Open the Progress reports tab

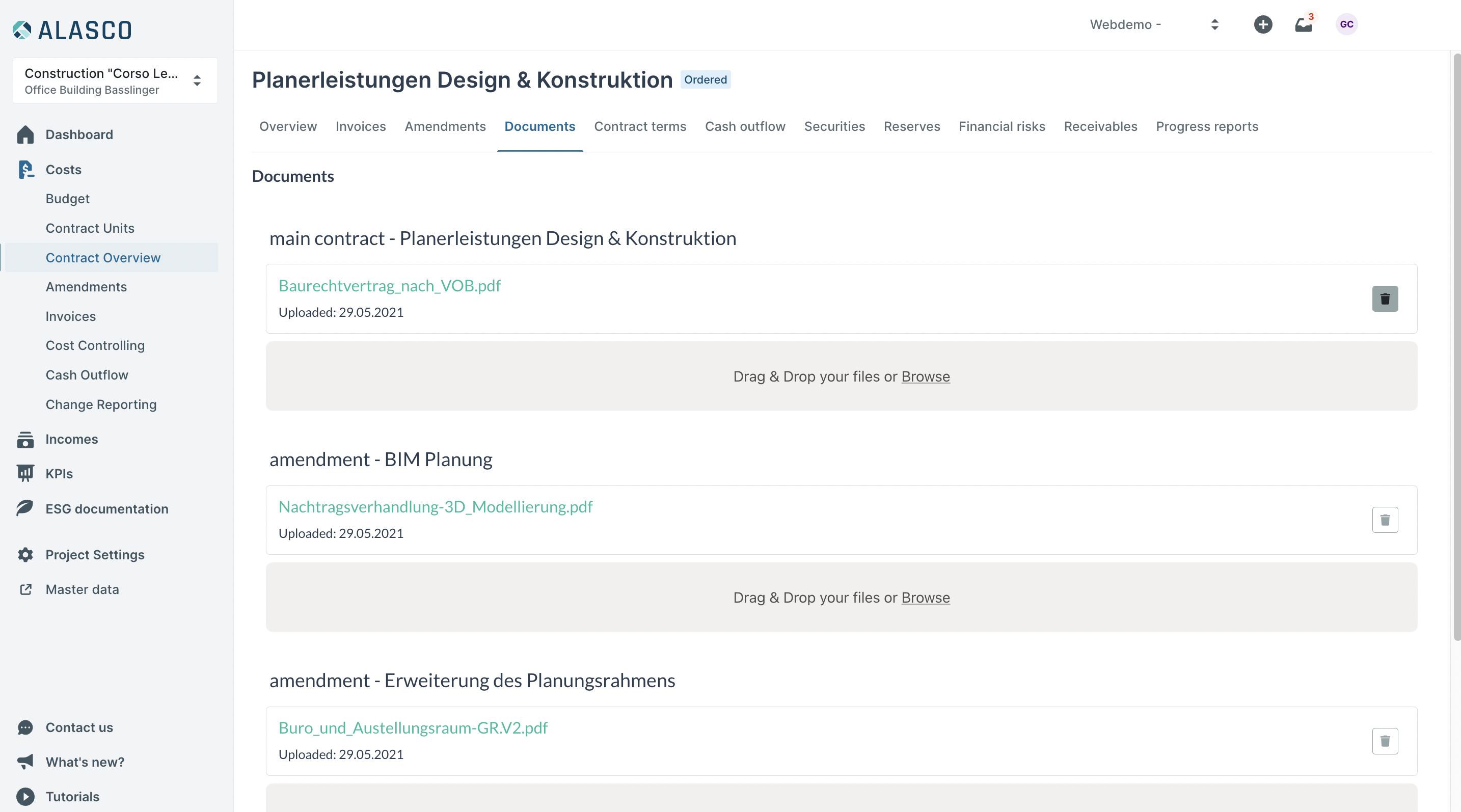1207,126
